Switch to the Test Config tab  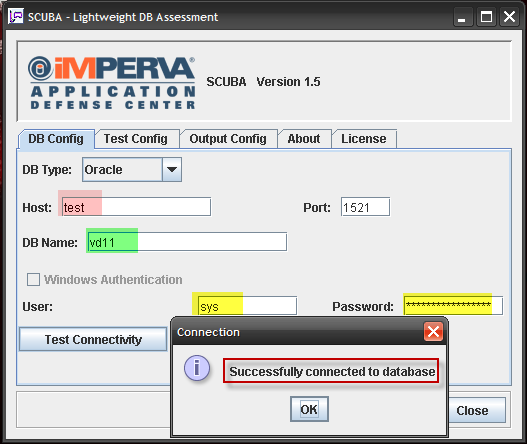pyautogui.click(x=136, y=139)
